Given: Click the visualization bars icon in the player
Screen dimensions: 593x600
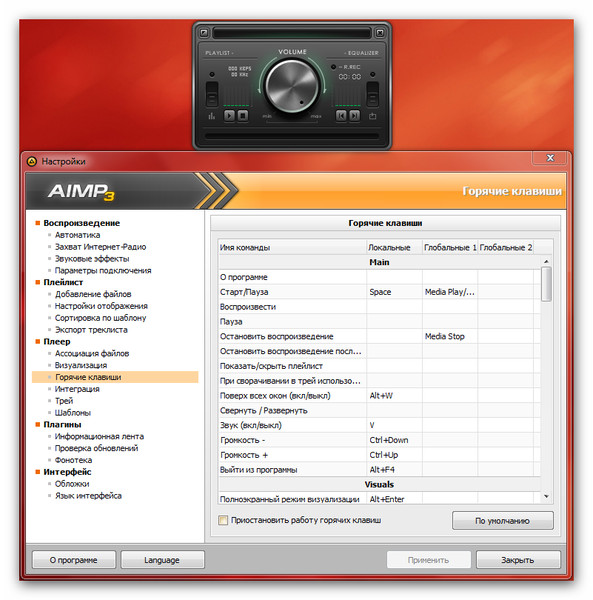Looking at the screenshot, I should coord(212,116).
